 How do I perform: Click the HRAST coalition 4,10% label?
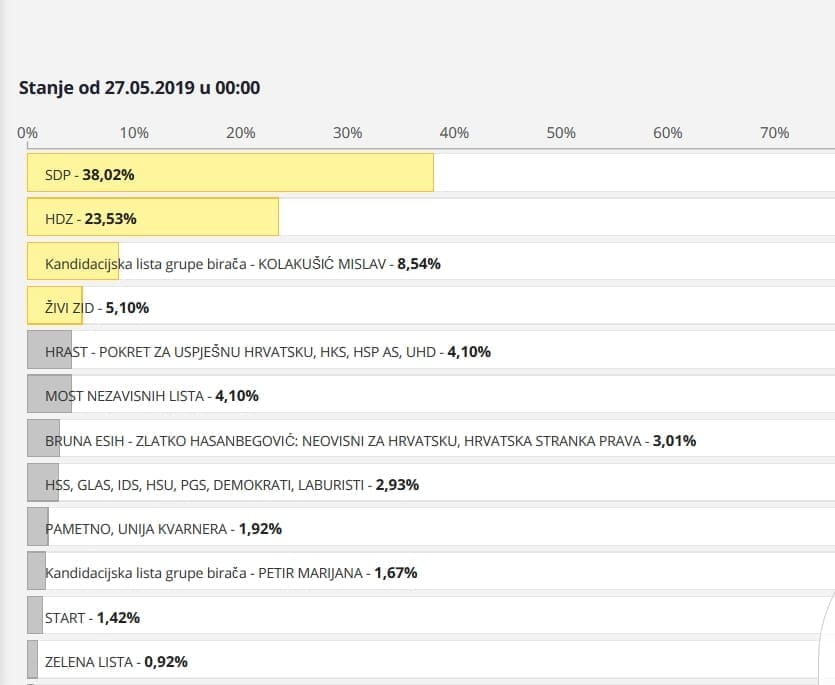point(267,352)
